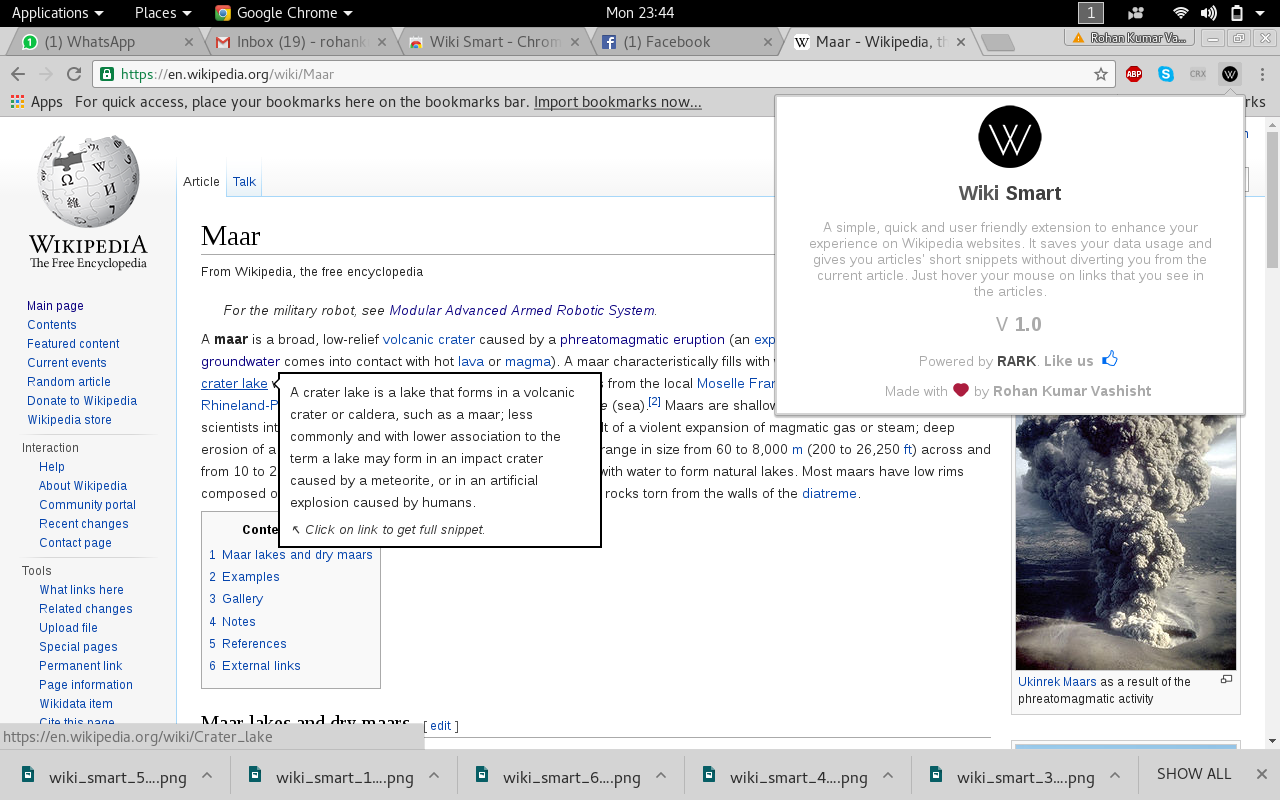
Task: Open Chrome's three-dot customize menu
Action: point(1264,73)
